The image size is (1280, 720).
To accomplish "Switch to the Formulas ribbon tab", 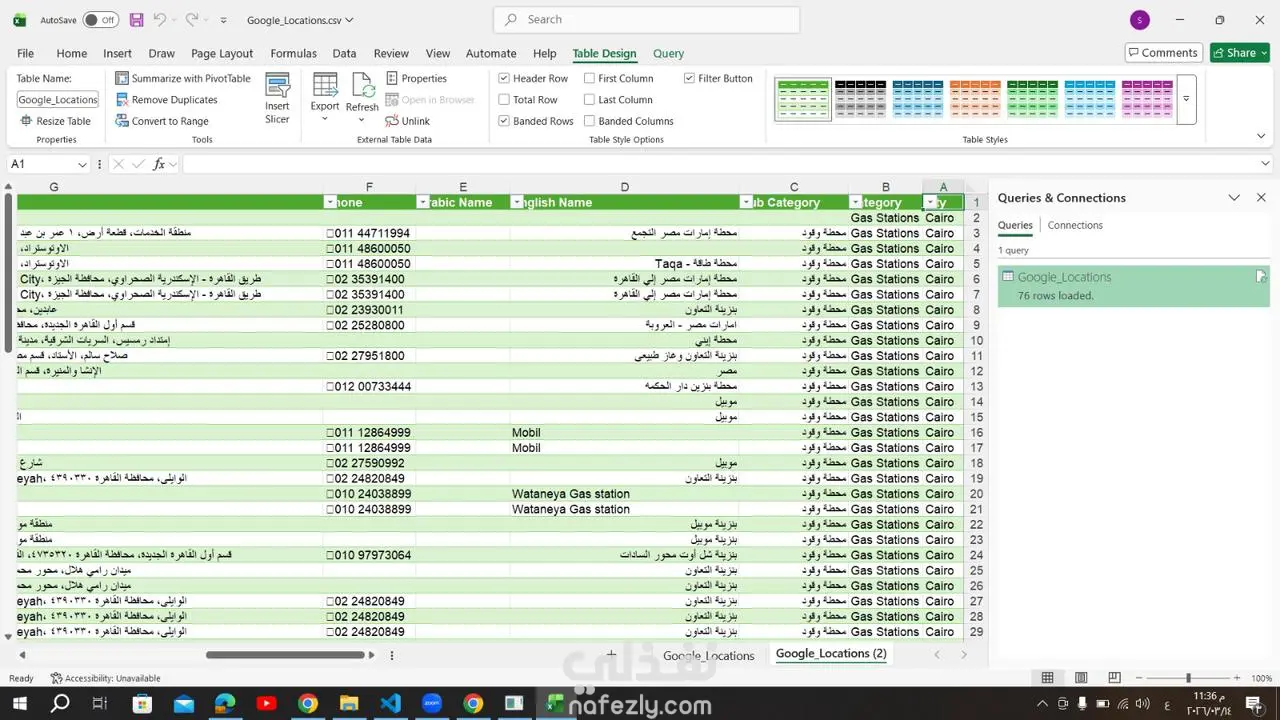I will tap(293, 53).
